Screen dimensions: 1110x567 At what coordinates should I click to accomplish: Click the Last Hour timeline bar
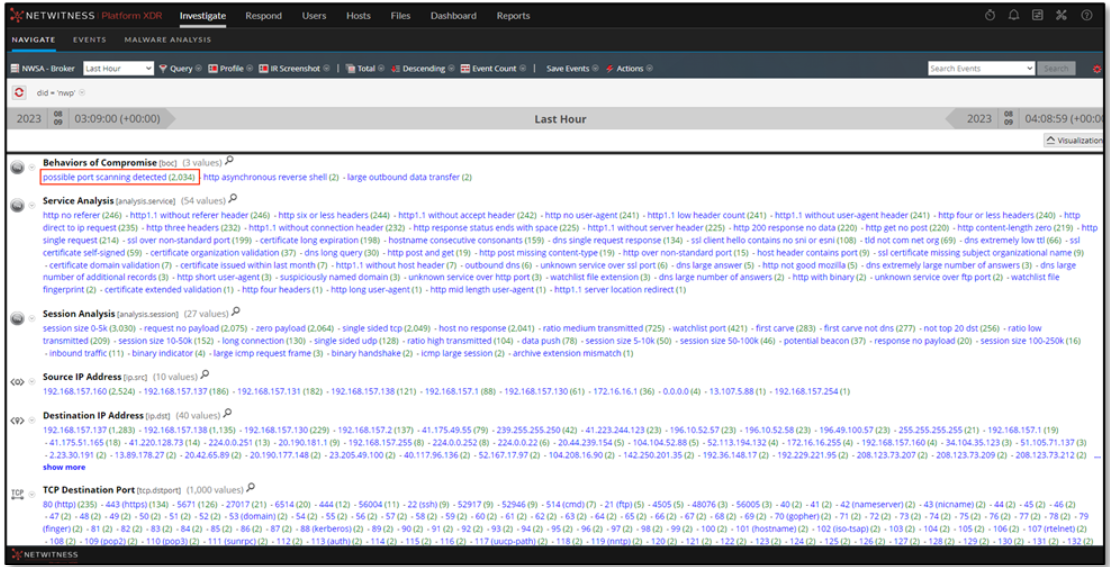(x=560, y=119)
